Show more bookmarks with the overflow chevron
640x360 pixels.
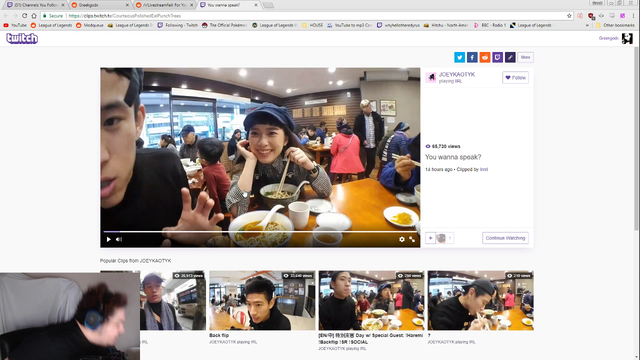coord(587,25)
